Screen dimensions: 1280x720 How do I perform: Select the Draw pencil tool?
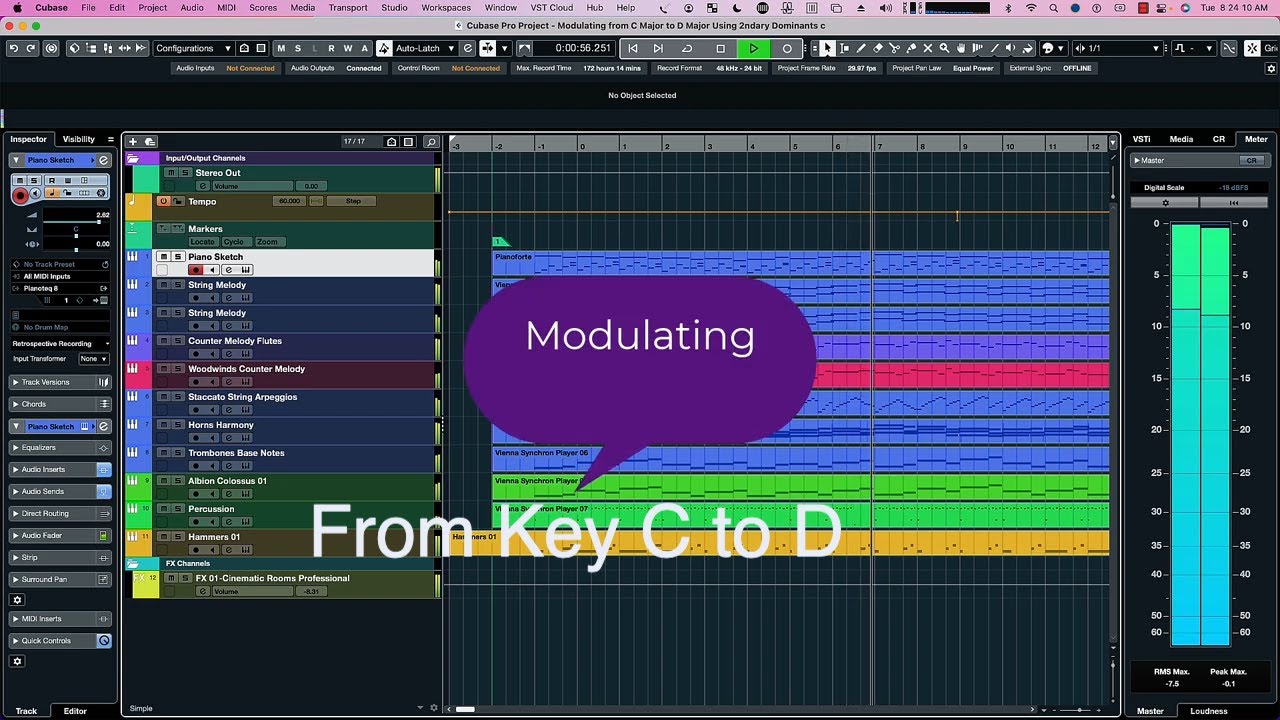[861, 48]
